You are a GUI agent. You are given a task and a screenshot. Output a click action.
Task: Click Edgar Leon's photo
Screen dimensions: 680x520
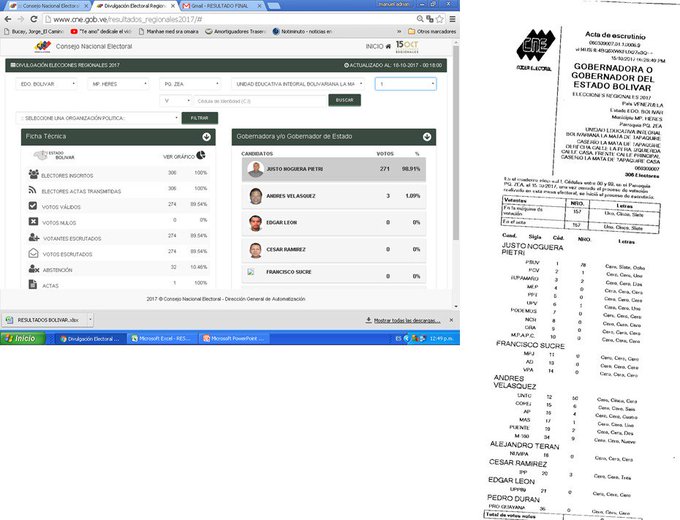(x=255, y=223)
